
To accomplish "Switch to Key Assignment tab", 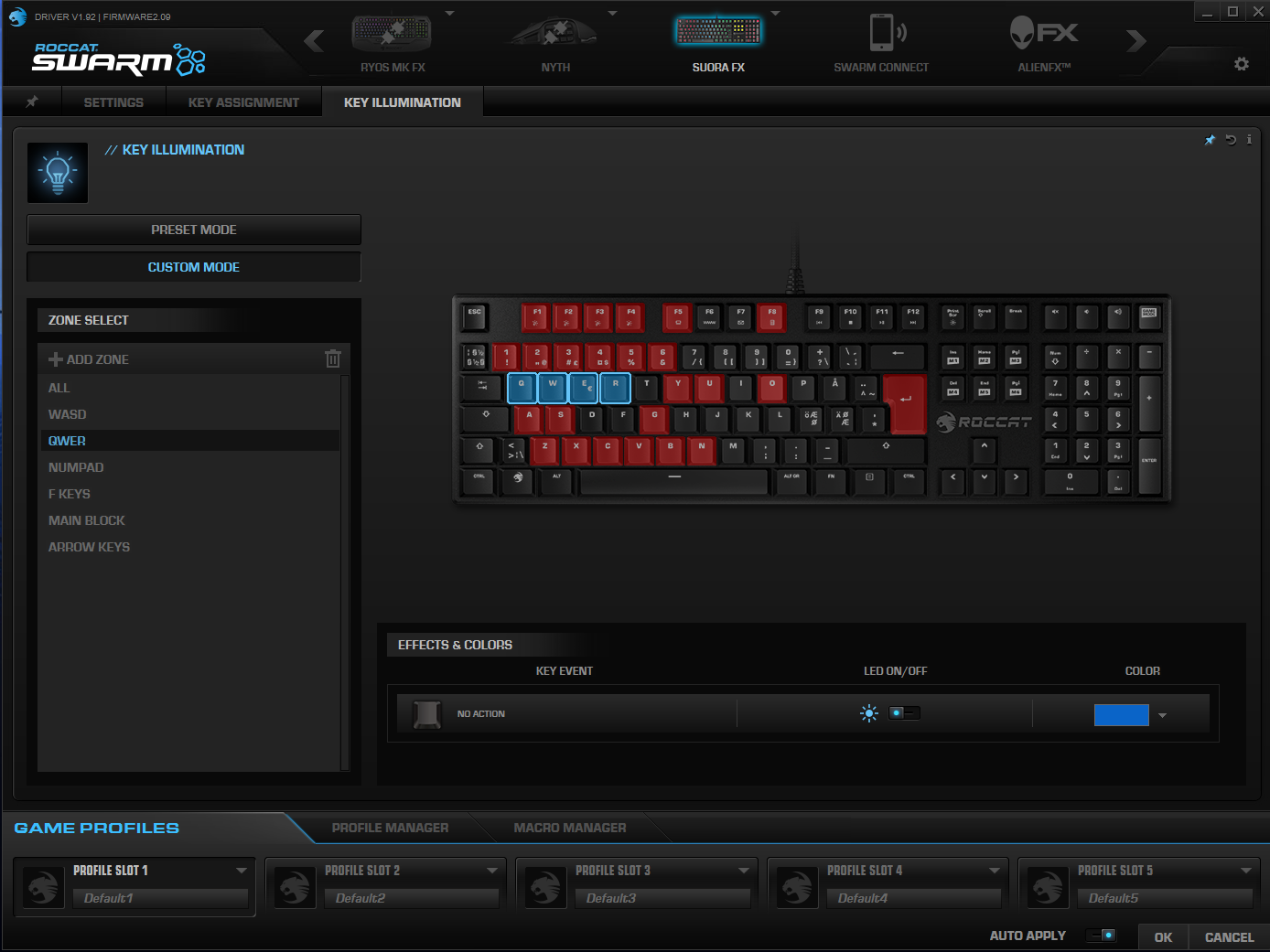I will [x=243, y=102].
